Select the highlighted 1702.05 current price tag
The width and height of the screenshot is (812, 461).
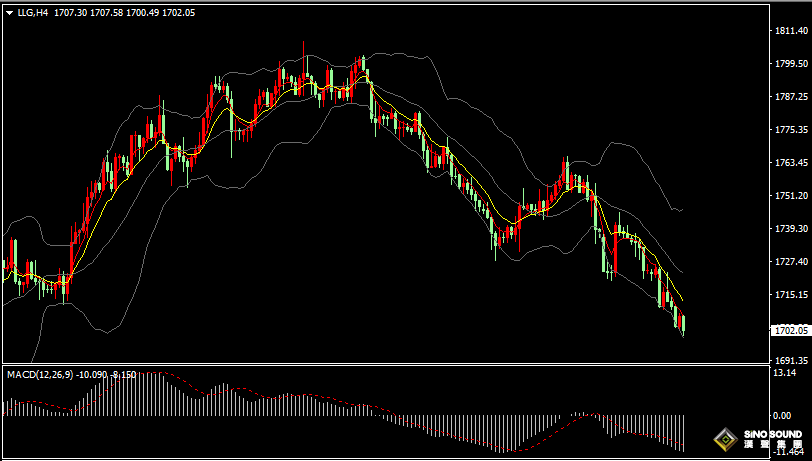pyautogui.click(x=789, y=330)
